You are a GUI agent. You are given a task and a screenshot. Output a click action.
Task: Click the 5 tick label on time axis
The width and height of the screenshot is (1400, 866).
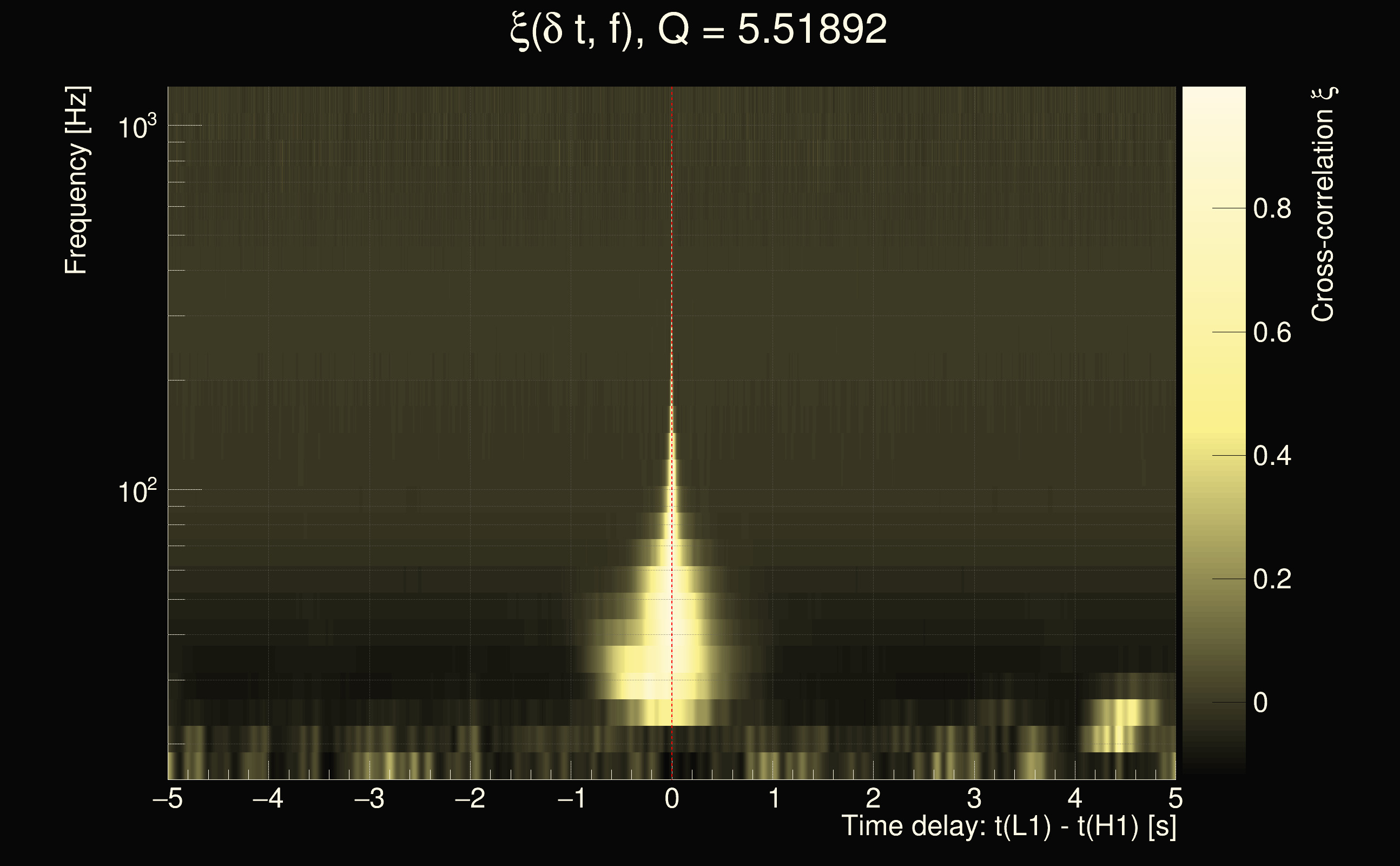tap(1175, 798)
